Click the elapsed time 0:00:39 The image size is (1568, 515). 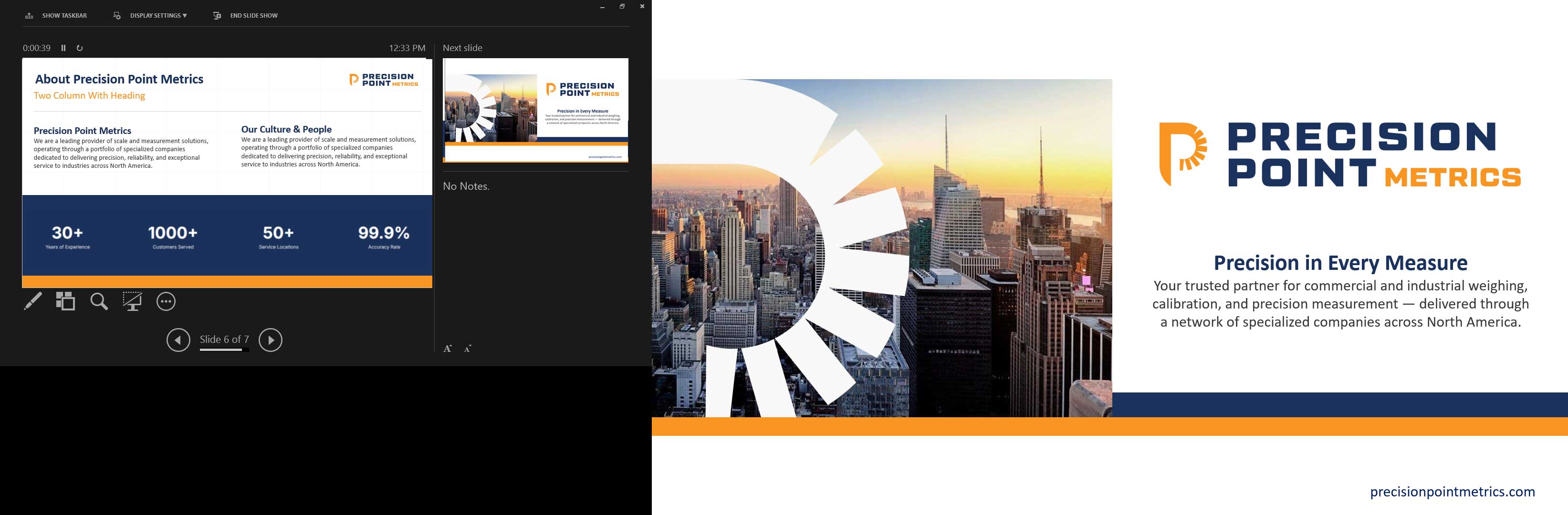37,48
